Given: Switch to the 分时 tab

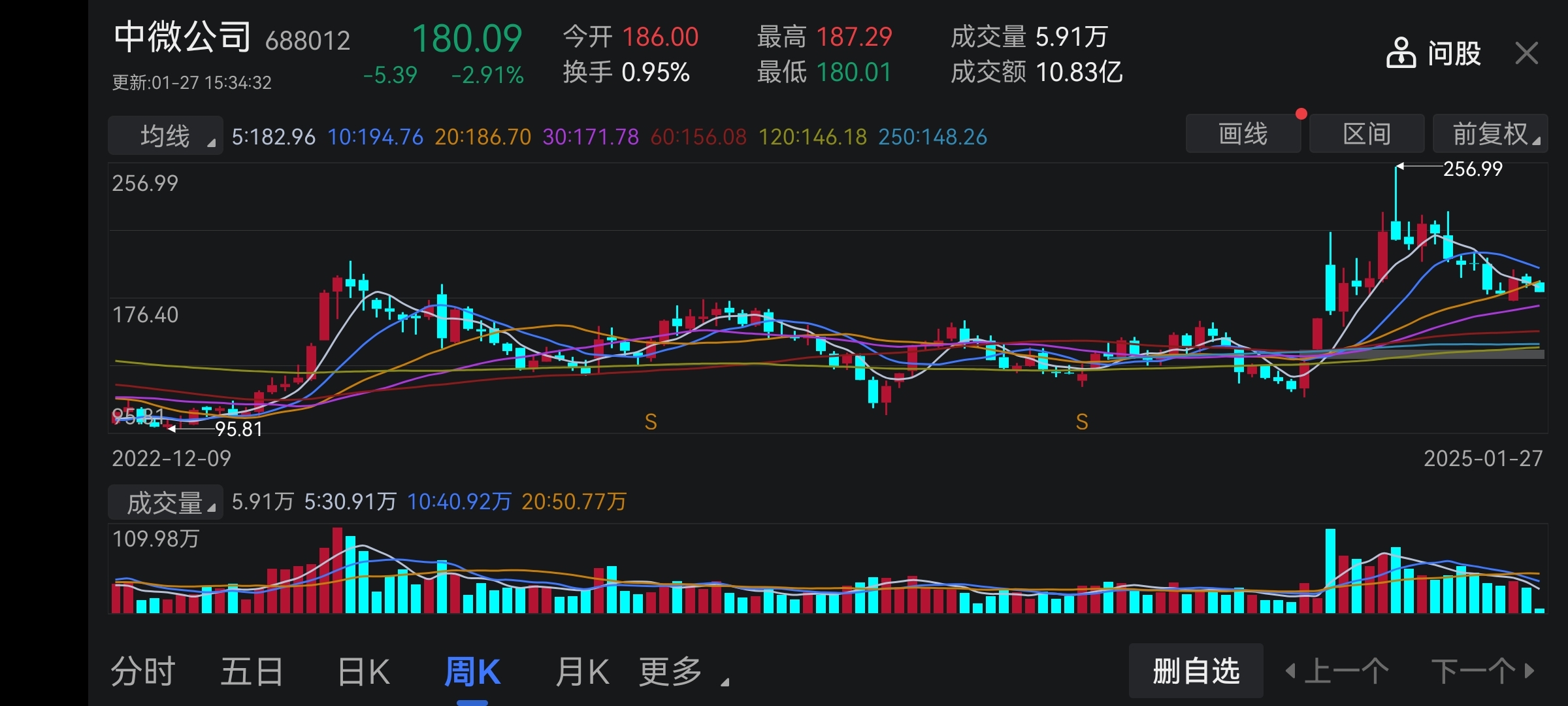Looking at the screenshot, I should tap(142, 671).
